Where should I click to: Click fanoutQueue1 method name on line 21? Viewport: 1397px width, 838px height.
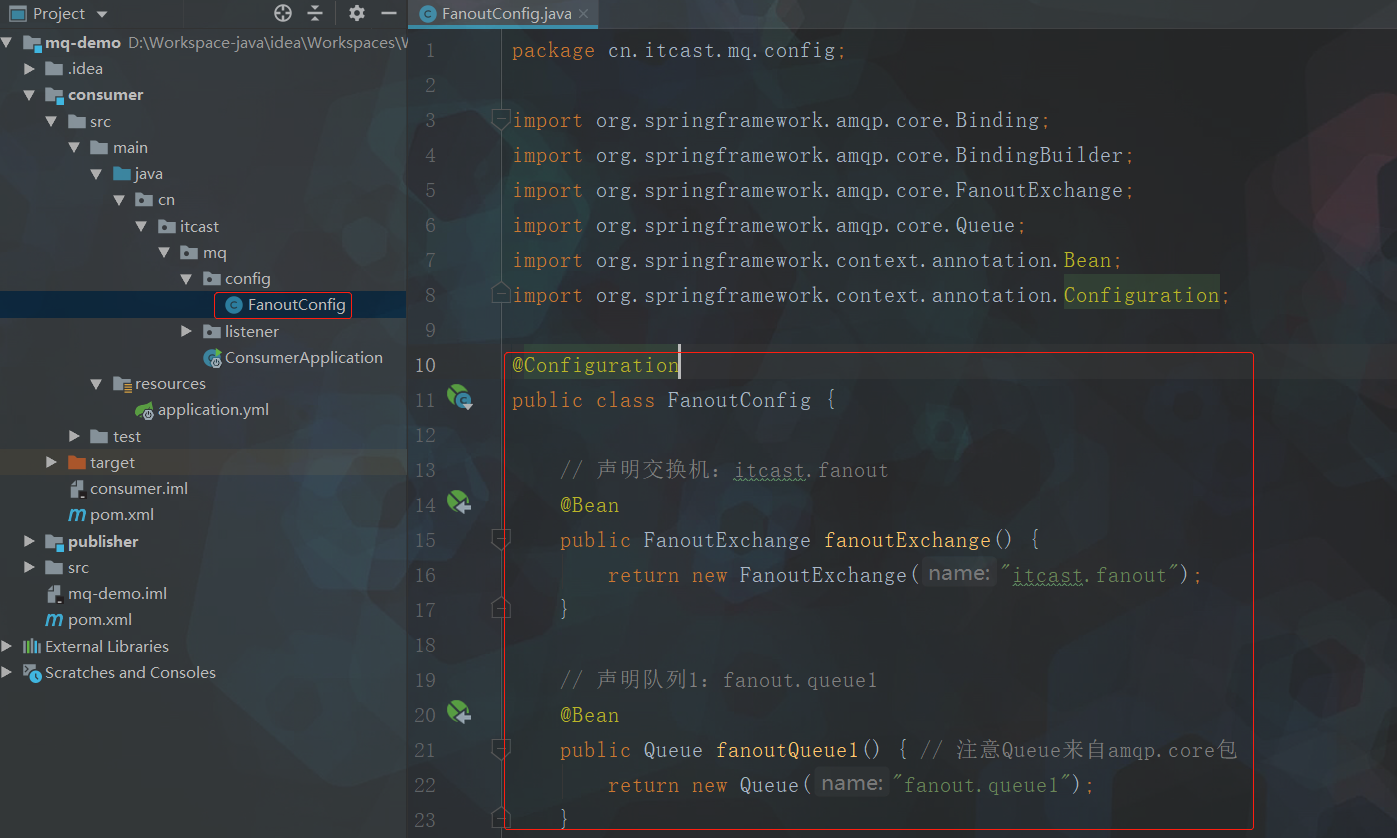(x=787, y=750)
